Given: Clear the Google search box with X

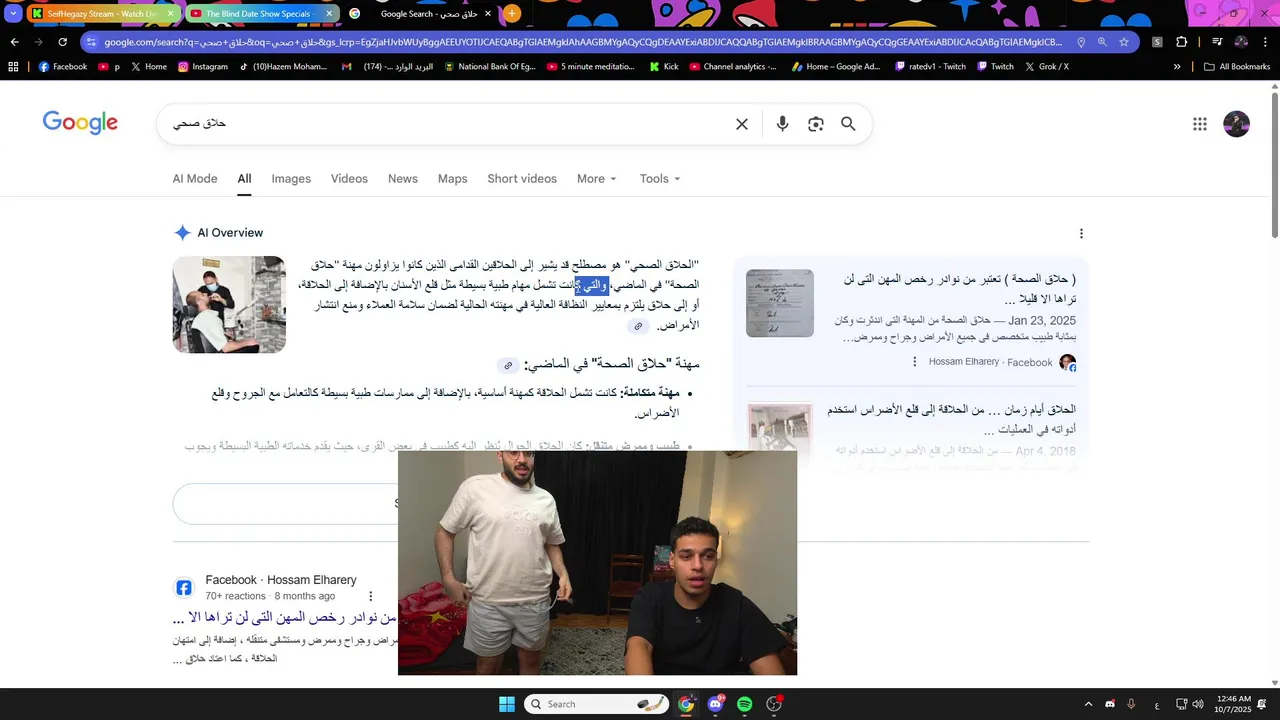Looking at the screenshot, I should pyautogui.click(x=742, y=124).
